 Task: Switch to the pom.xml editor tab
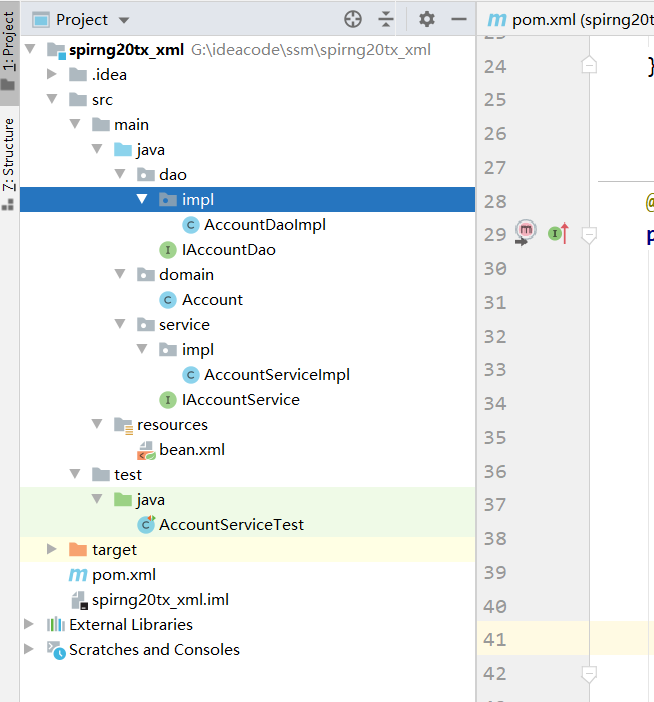pyautogui.click(x=570, y=20)
